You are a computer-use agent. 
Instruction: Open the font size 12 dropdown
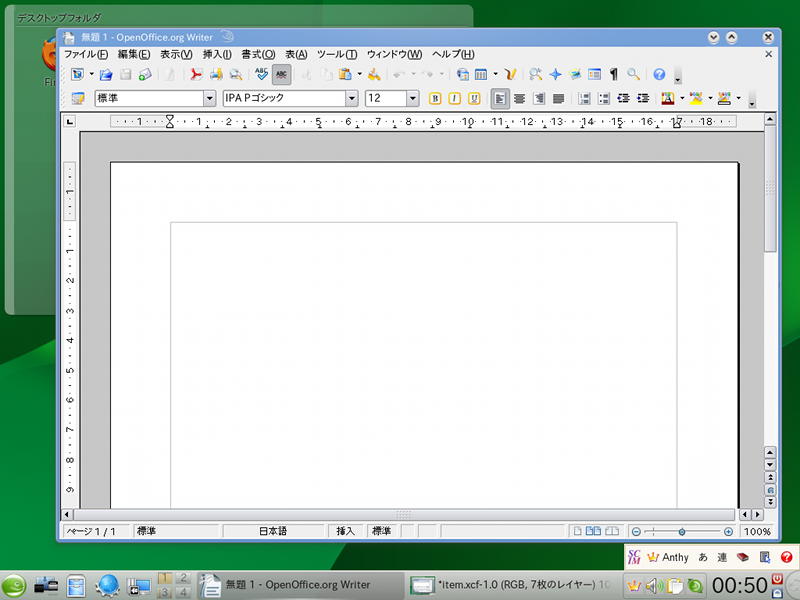(412, 99)
